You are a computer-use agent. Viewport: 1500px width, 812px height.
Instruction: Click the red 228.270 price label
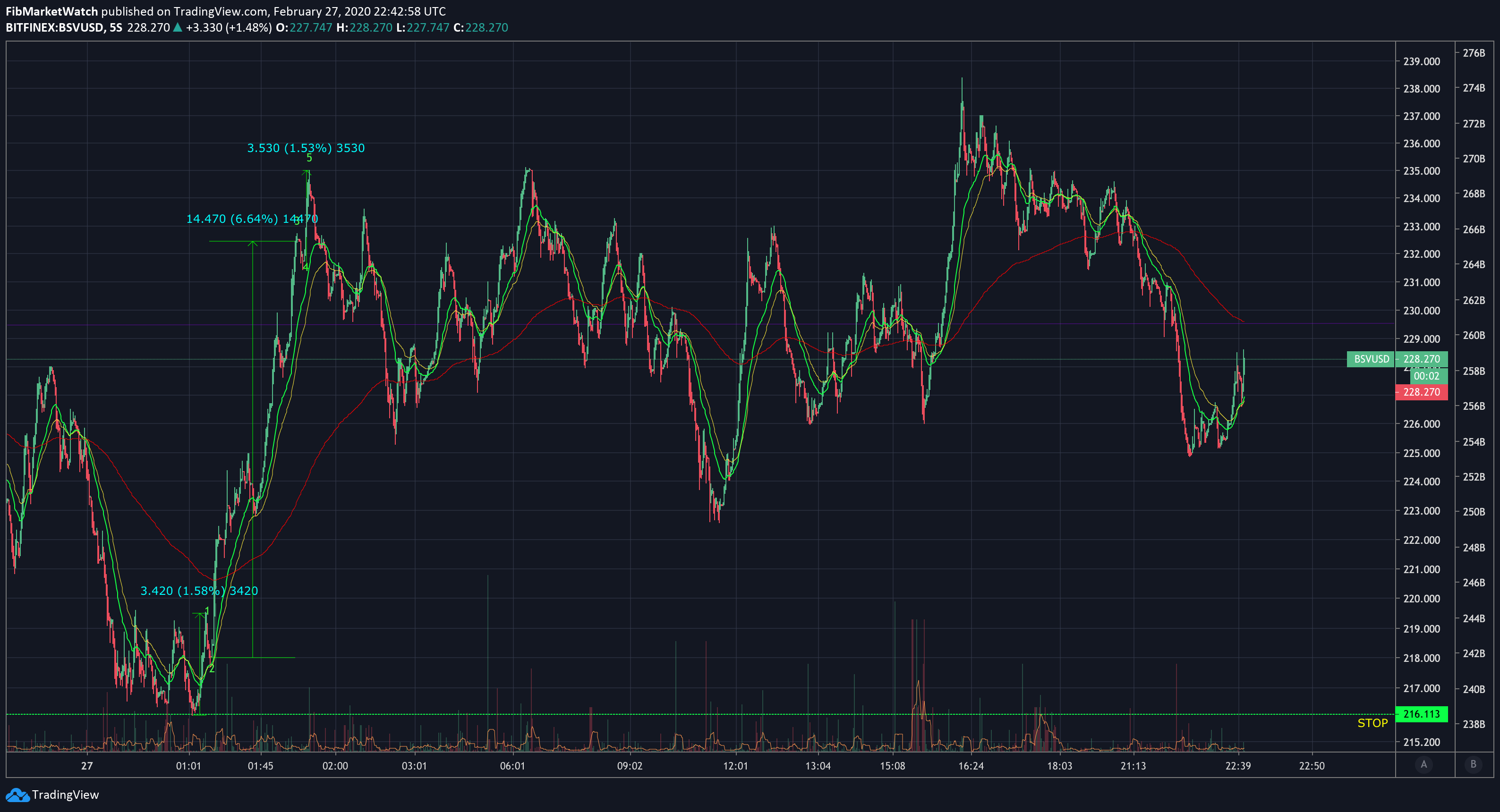1422,392
